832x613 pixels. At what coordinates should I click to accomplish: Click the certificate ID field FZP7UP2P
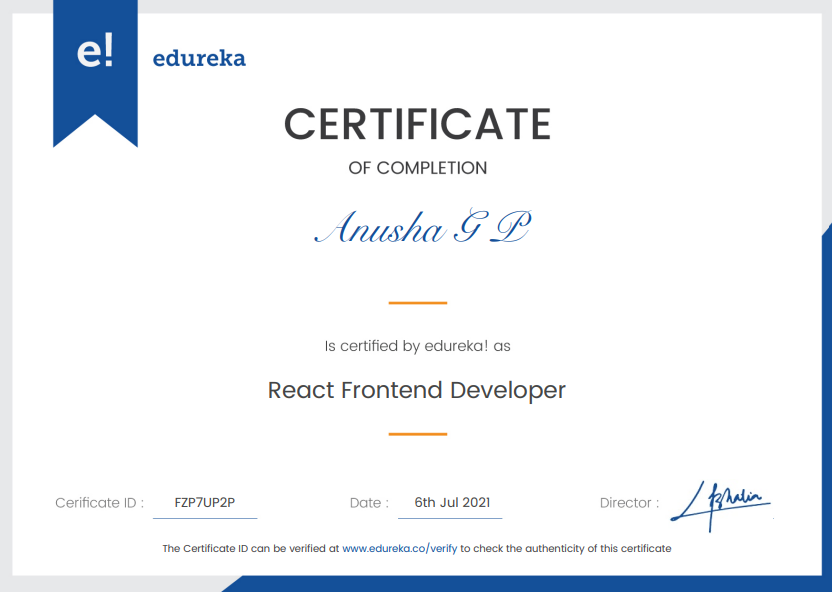(204, 503)
